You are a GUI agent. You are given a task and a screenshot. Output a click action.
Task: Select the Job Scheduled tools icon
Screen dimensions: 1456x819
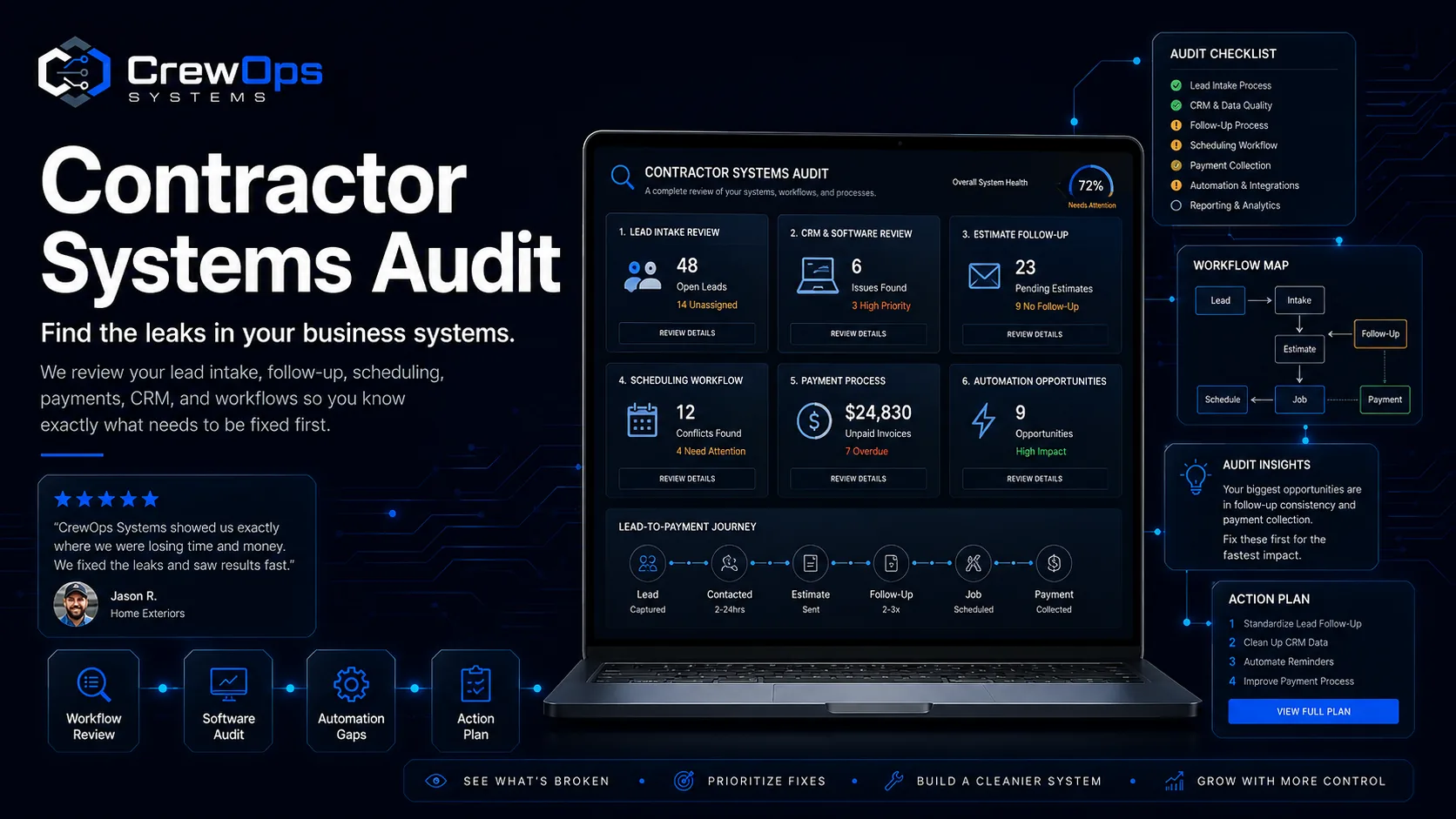click(x=974, y=563)
